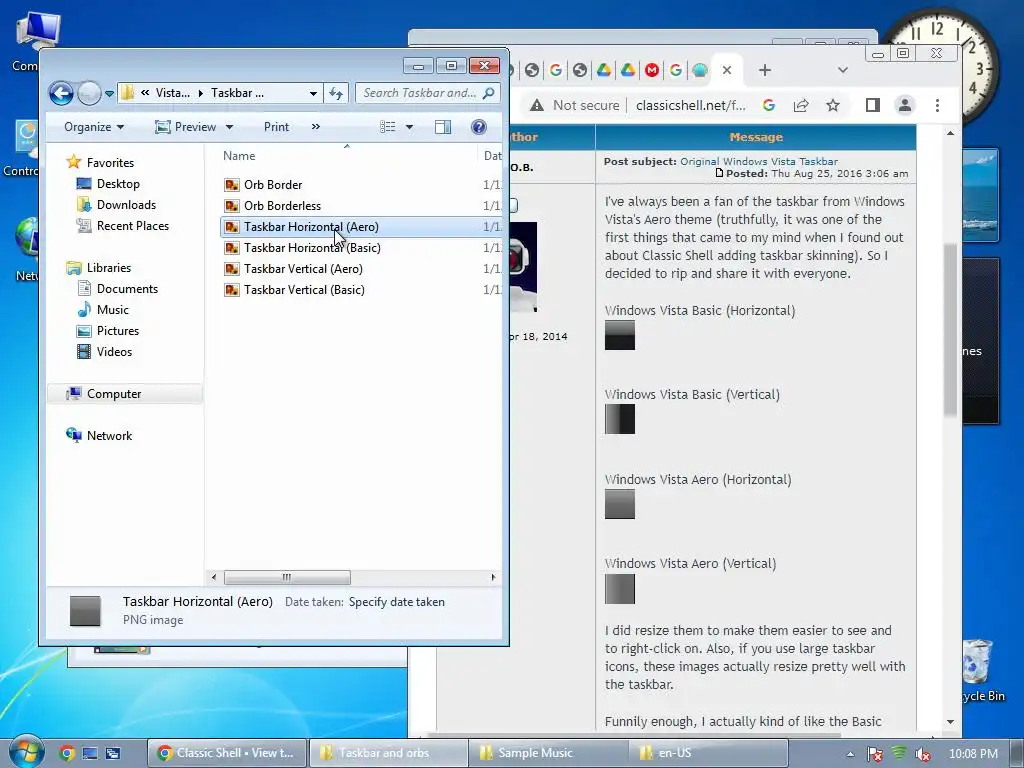Launch Chrome from the quick launch
This screenshot has width=1024, height=768.
(x=67, y=753)
